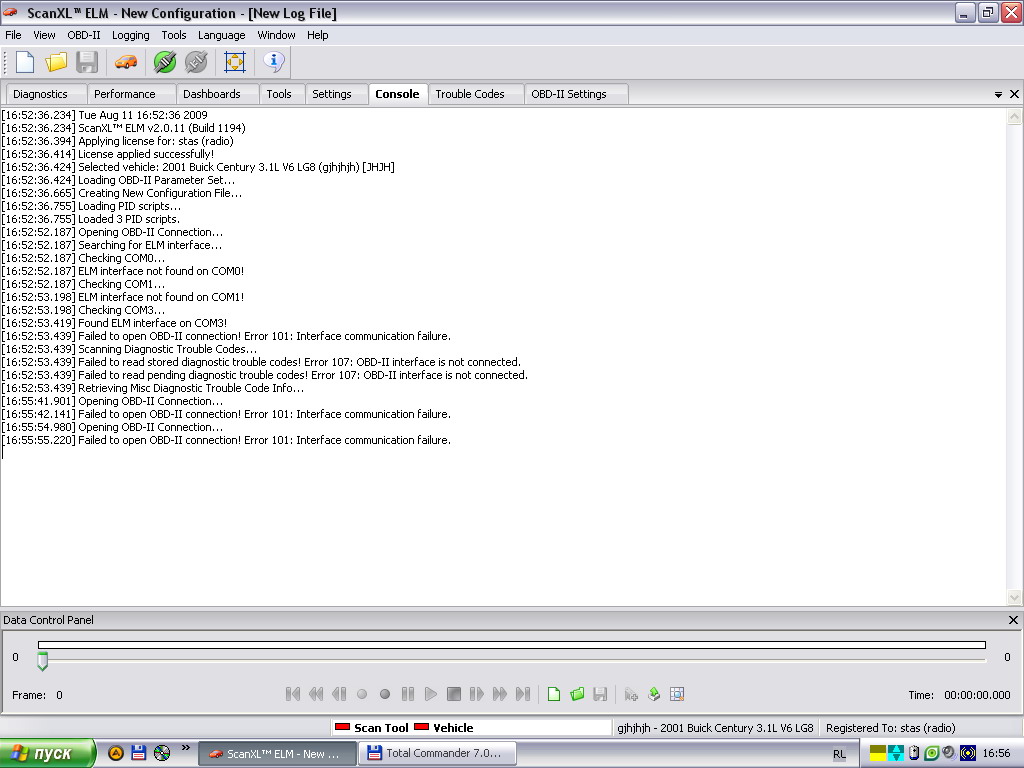Click the Data Control Panel progress bar
Image resolution: width=1024 pixels, height=768 pixels.
tap(512, 645)
